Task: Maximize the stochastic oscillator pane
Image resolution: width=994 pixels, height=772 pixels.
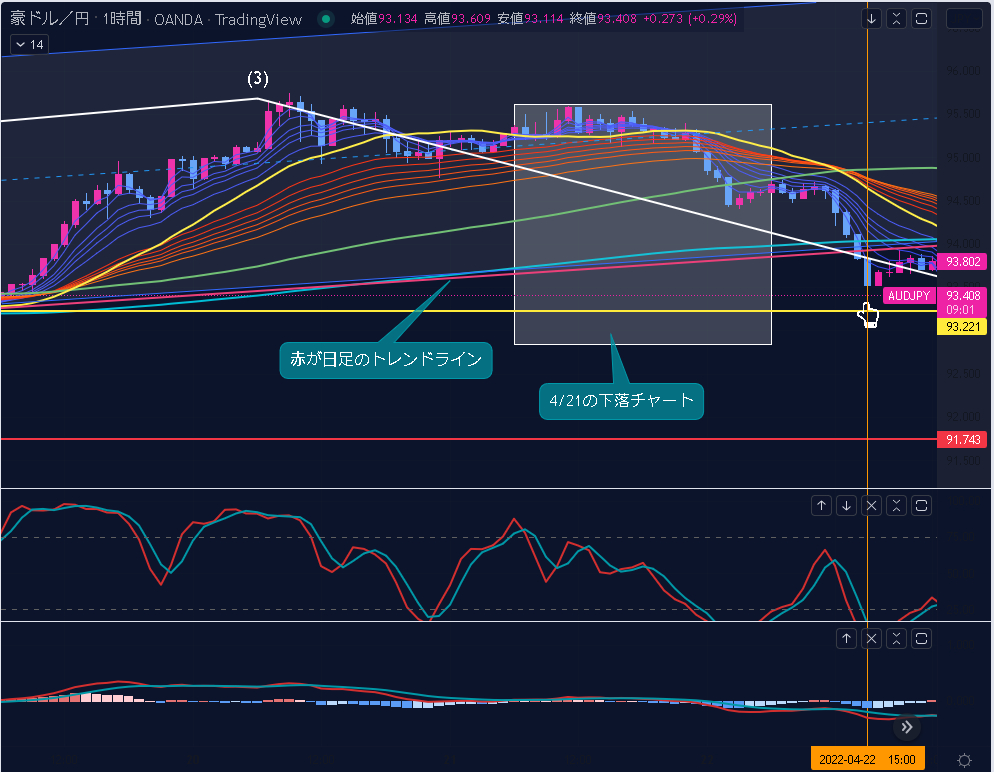Action: 922,506
